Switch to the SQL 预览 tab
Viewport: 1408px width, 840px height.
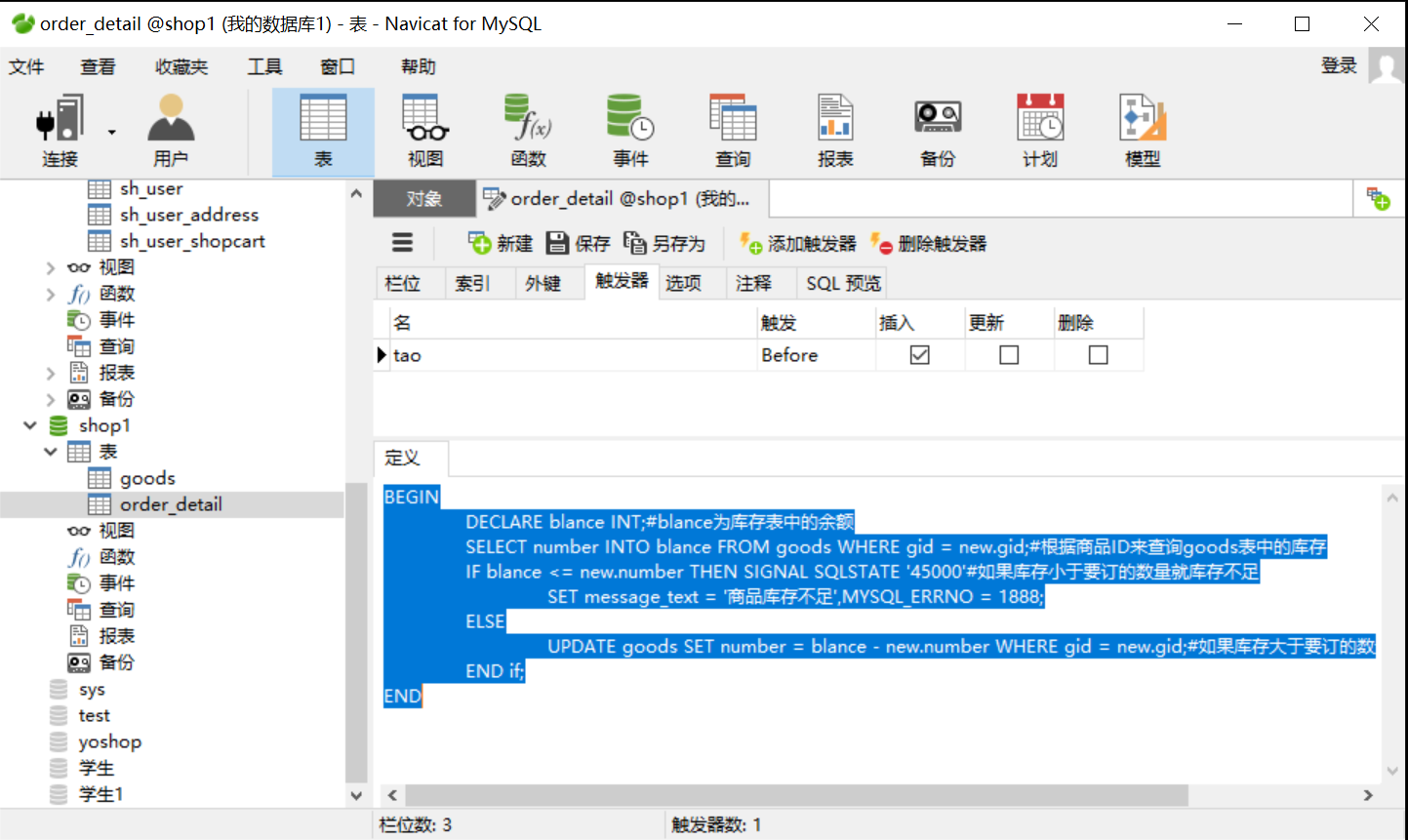(x=841, y=283)
